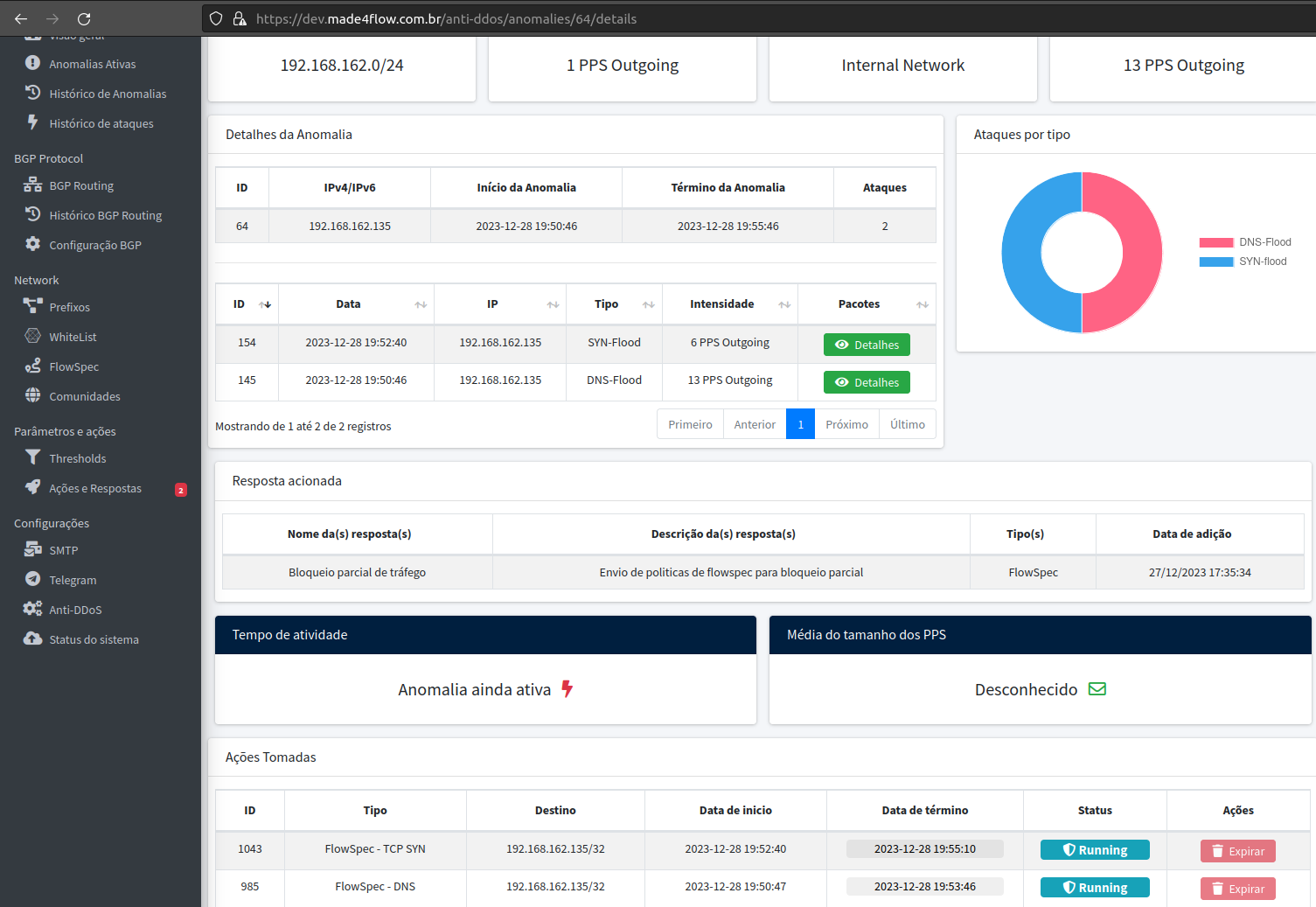Click the Anomalias Ativas exclamation icon
The image size is (1316, 907).
(x=32, y=63)
